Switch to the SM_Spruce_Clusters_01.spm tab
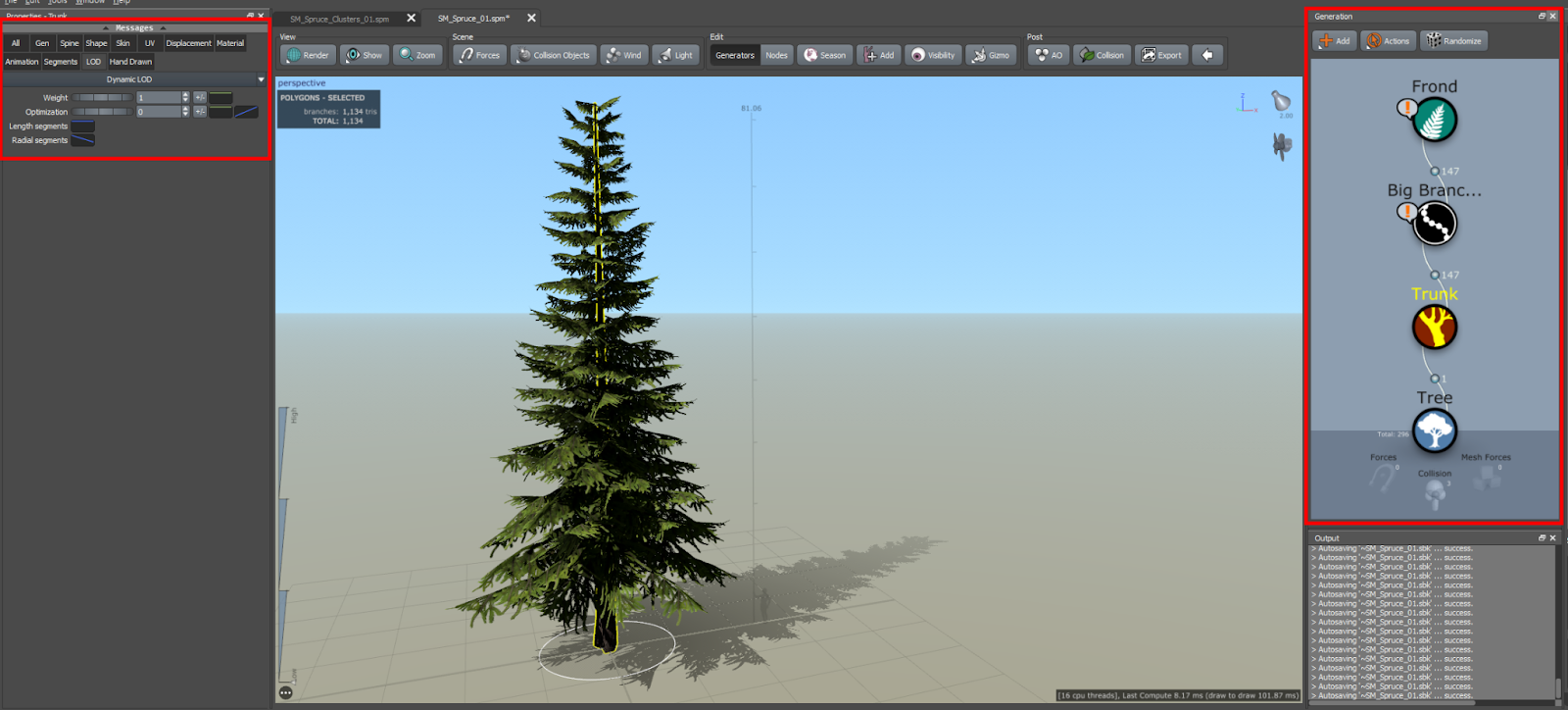Image resolution: width=1568 pixels, height=710 pixels. (x=339, y=19)
